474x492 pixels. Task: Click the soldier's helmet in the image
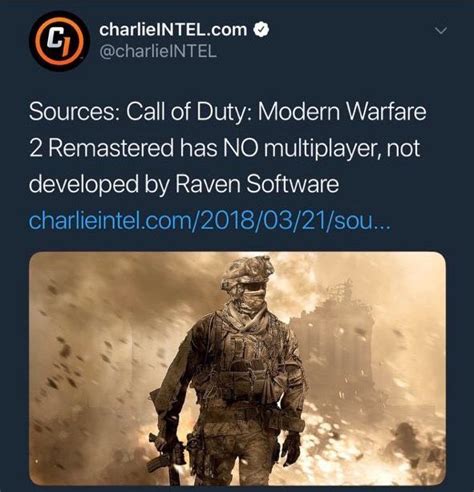247,272
